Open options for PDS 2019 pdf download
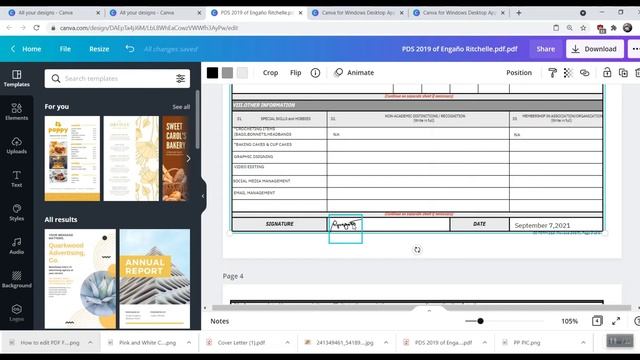640x360 pixels. click(x=484, y=342)
